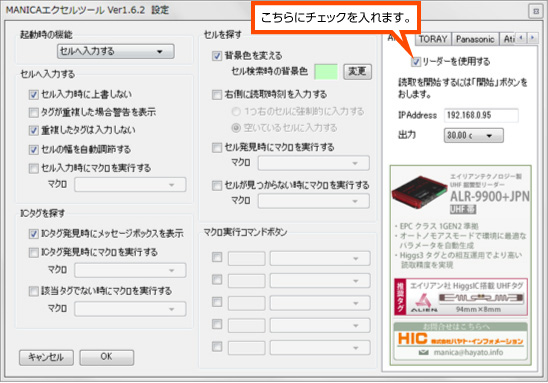Viewport: 548px width, 383px height.
Task: Click the HIC ハヤト・インフォメーション logo
Action: pos(460,339)
